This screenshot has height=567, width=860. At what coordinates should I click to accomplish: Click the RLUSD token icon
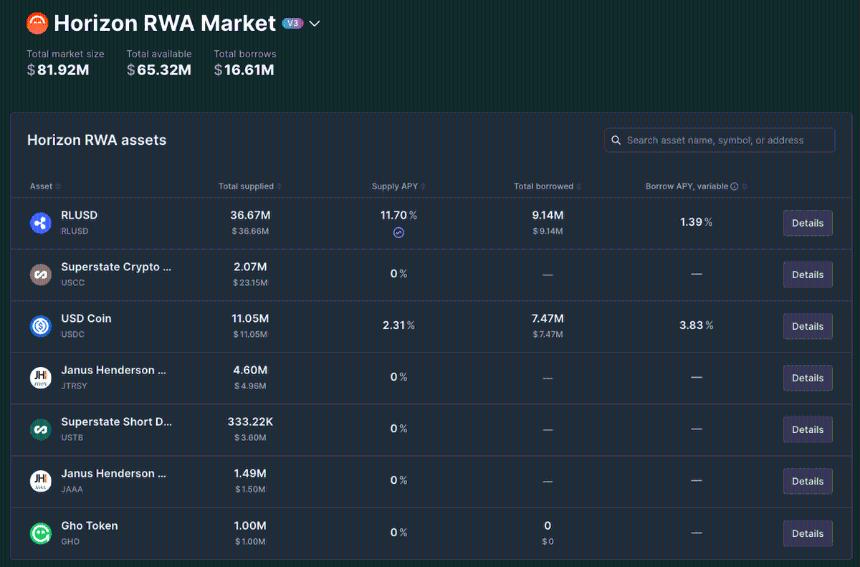pos(41,223)
